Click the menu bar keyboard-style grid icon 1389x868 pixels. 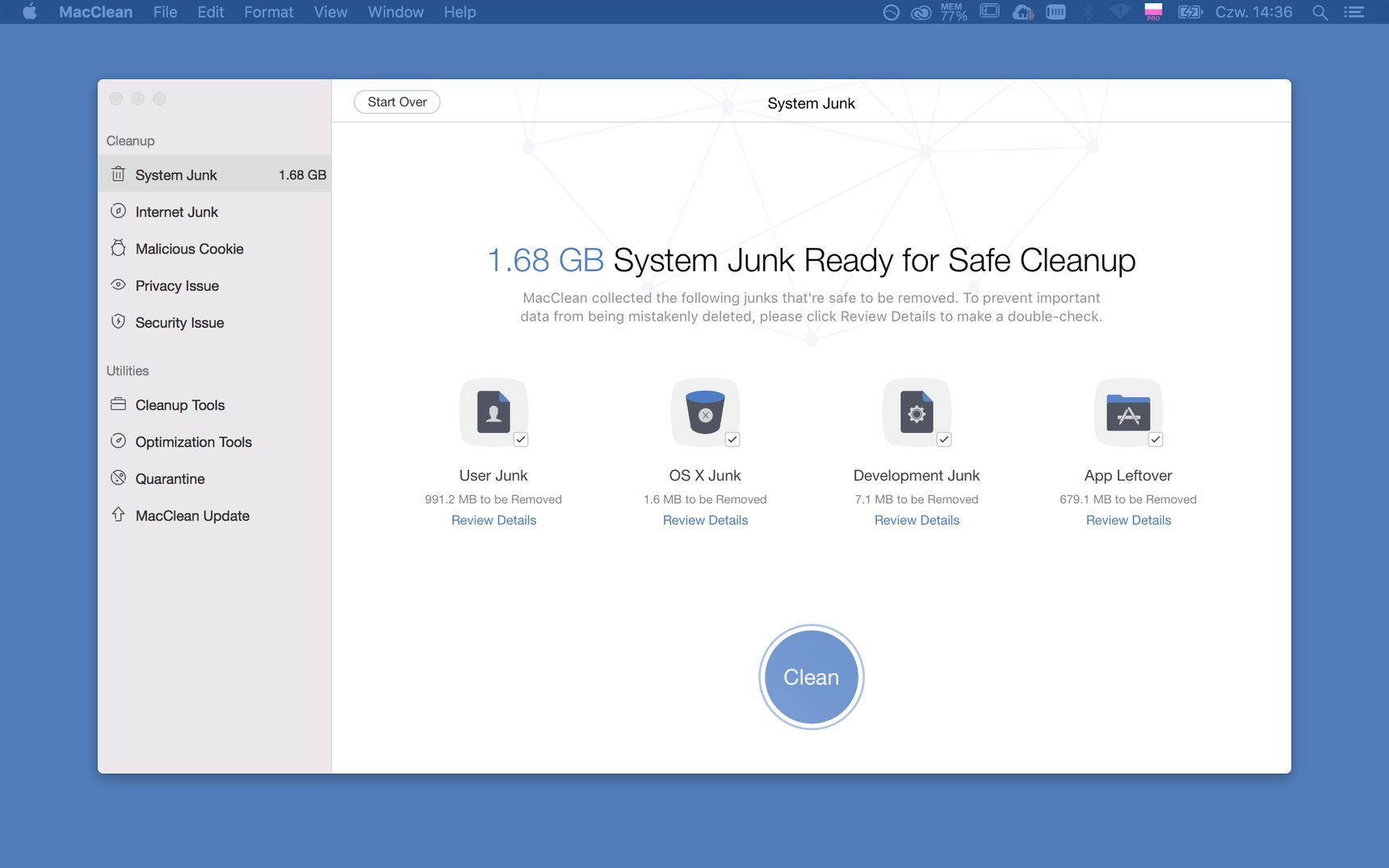1055,12
